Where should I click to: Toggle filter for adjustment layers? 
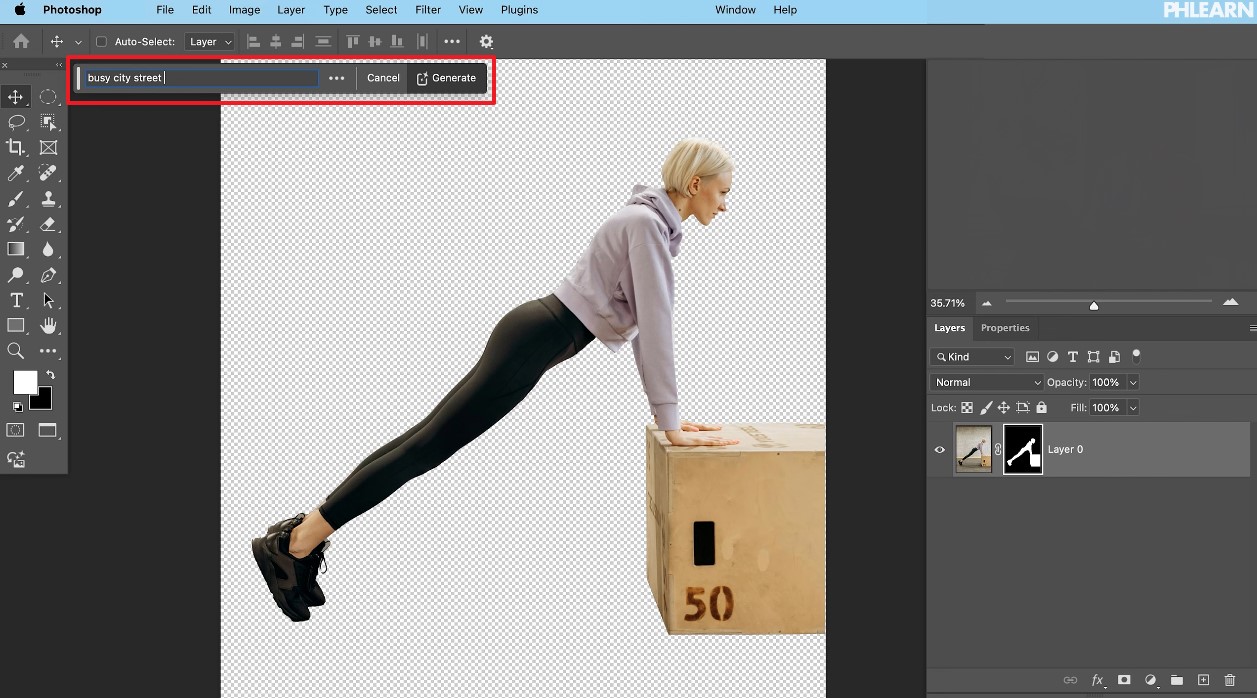coord(1053,357)
